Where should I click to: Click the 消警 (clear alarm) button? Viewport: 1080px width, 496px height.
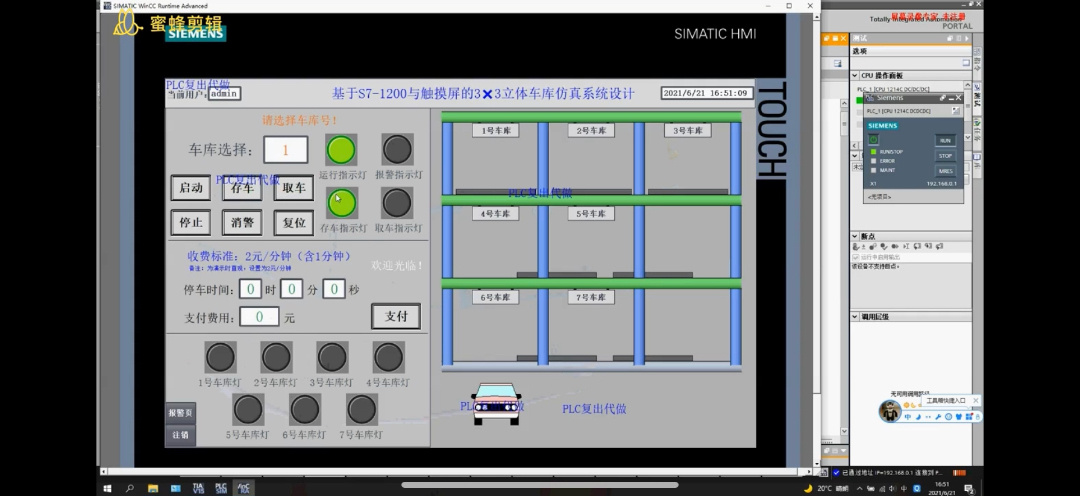pyautogui.click(x=242, y=223)
